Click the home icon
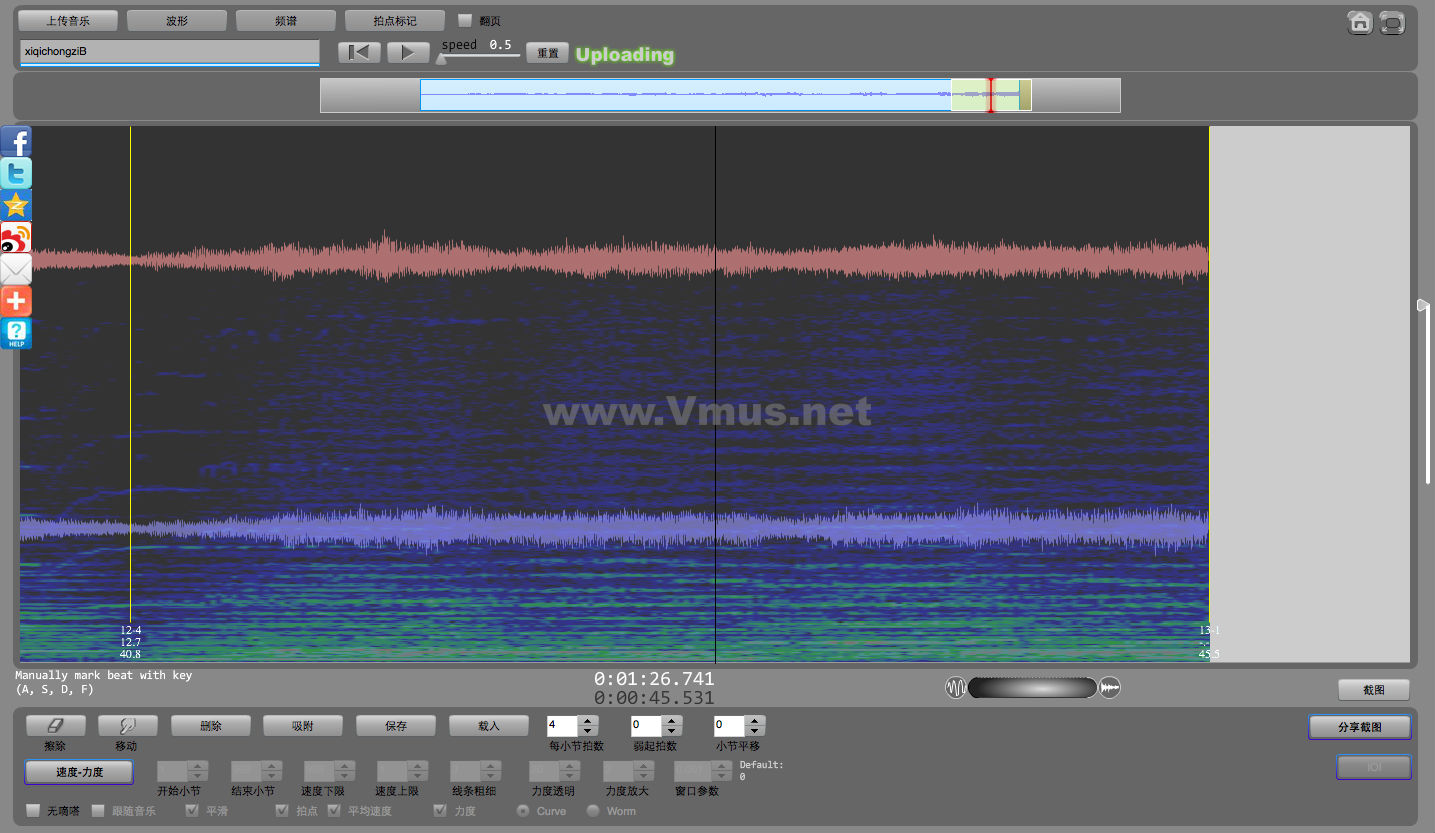The image size is (1435, 833). [x=1360, y=22]
